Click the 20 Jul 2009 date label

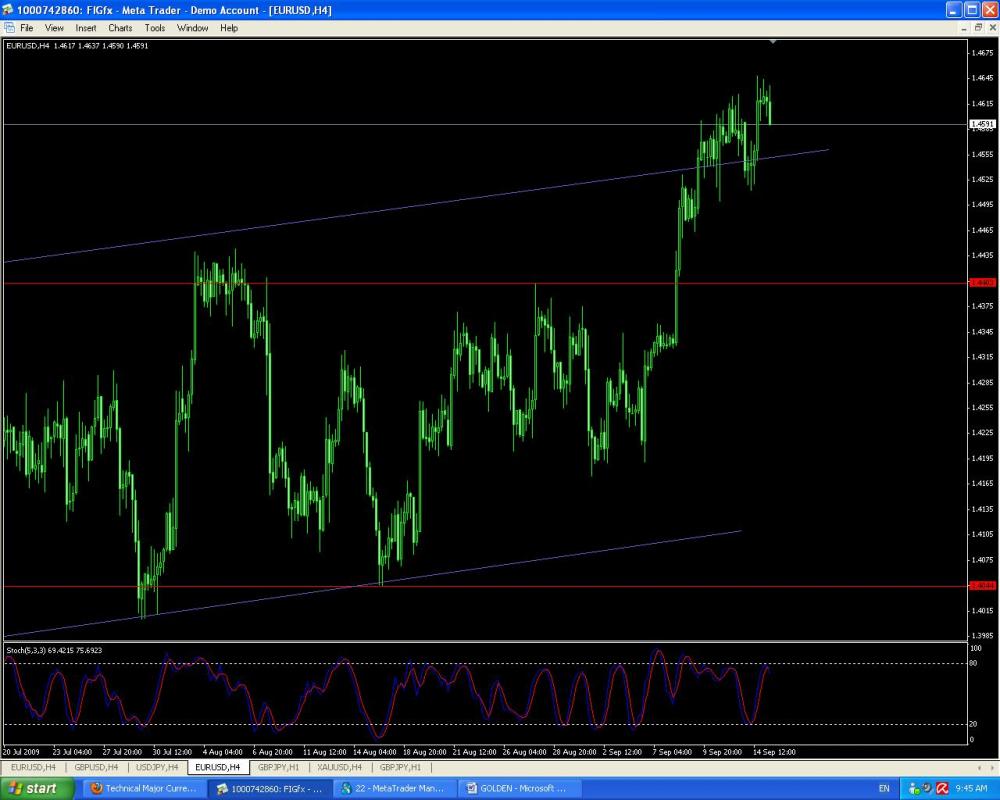click(21, 752)
